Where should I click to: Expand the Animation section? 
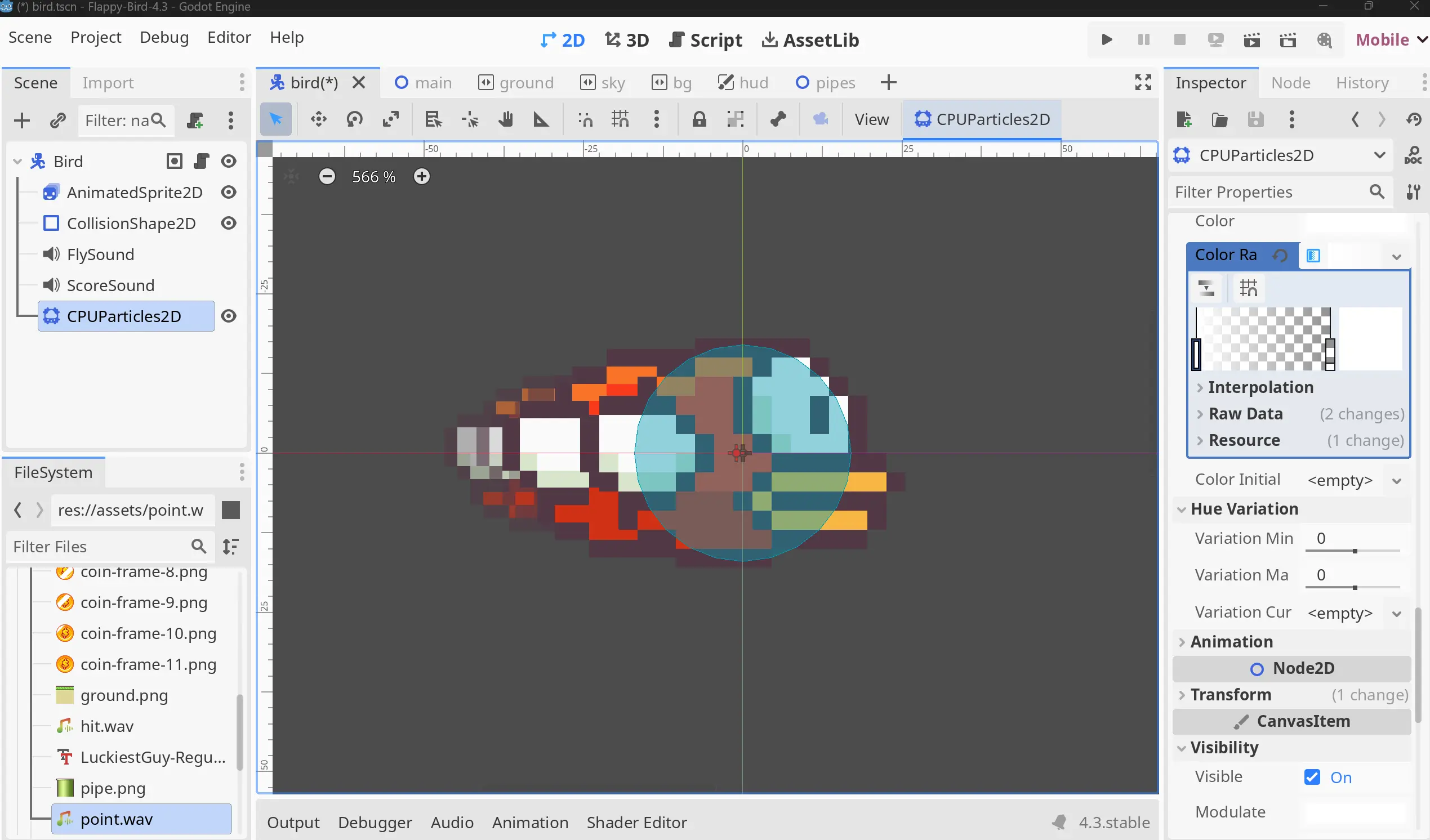(x=1291, y=642)
